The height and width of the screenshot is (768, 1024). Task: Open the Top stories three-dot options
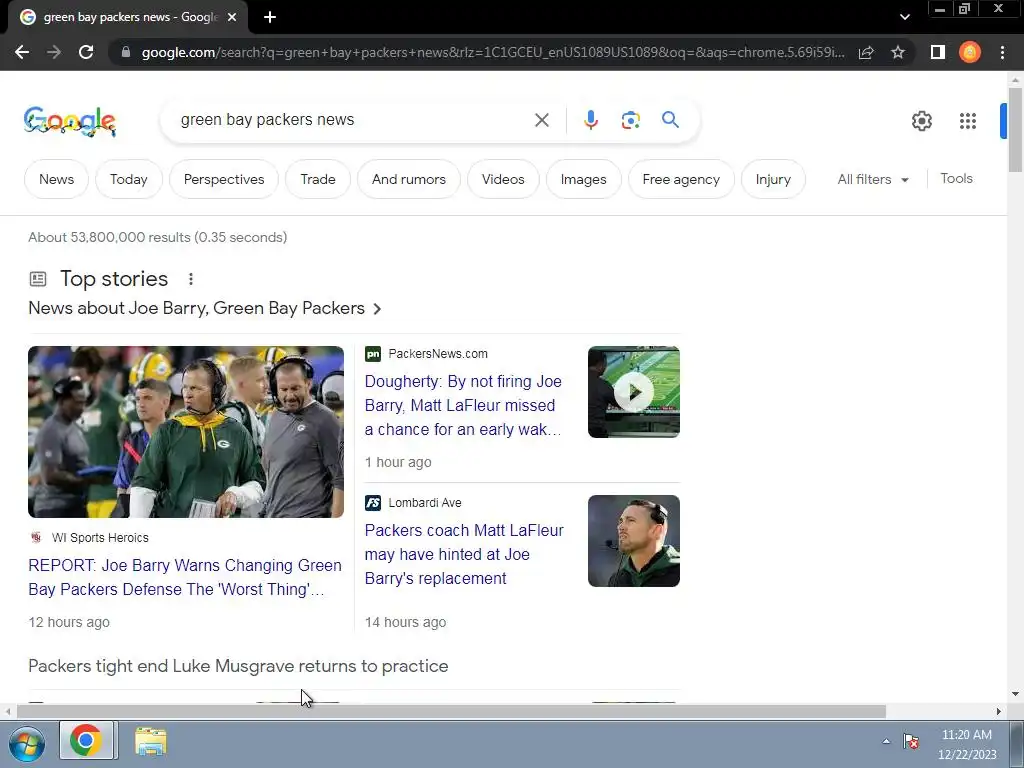tap(191, 279)
